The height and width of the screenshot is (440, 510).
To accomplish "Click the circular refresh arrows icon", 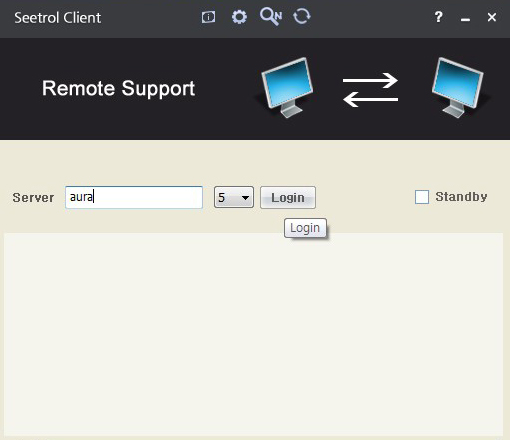I will coord(302,17).
